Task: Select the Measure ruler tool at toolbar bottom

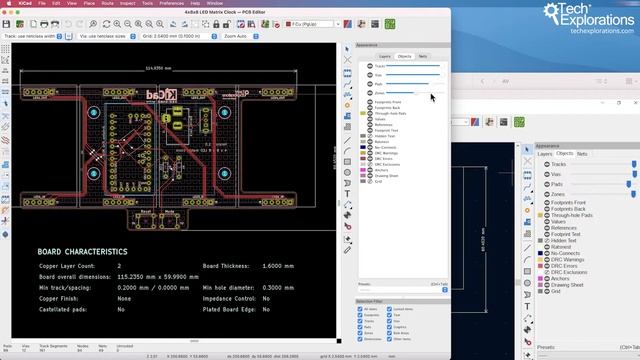Action: [347, 250]
